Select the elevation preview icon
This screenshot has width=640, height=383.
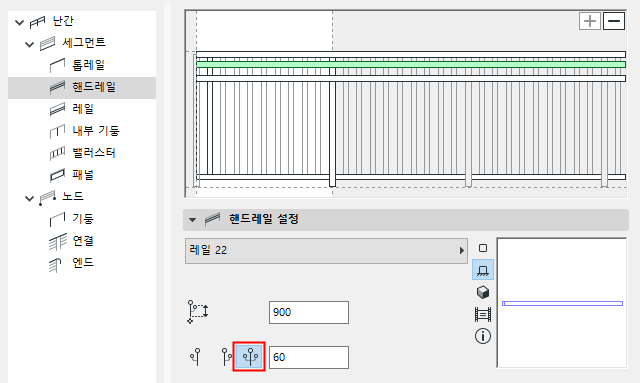pos(483,270)
